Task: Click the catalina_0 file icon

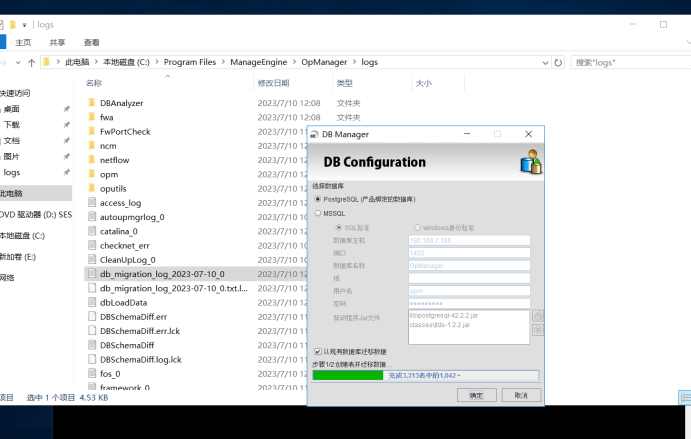Action: pos(92,231)
